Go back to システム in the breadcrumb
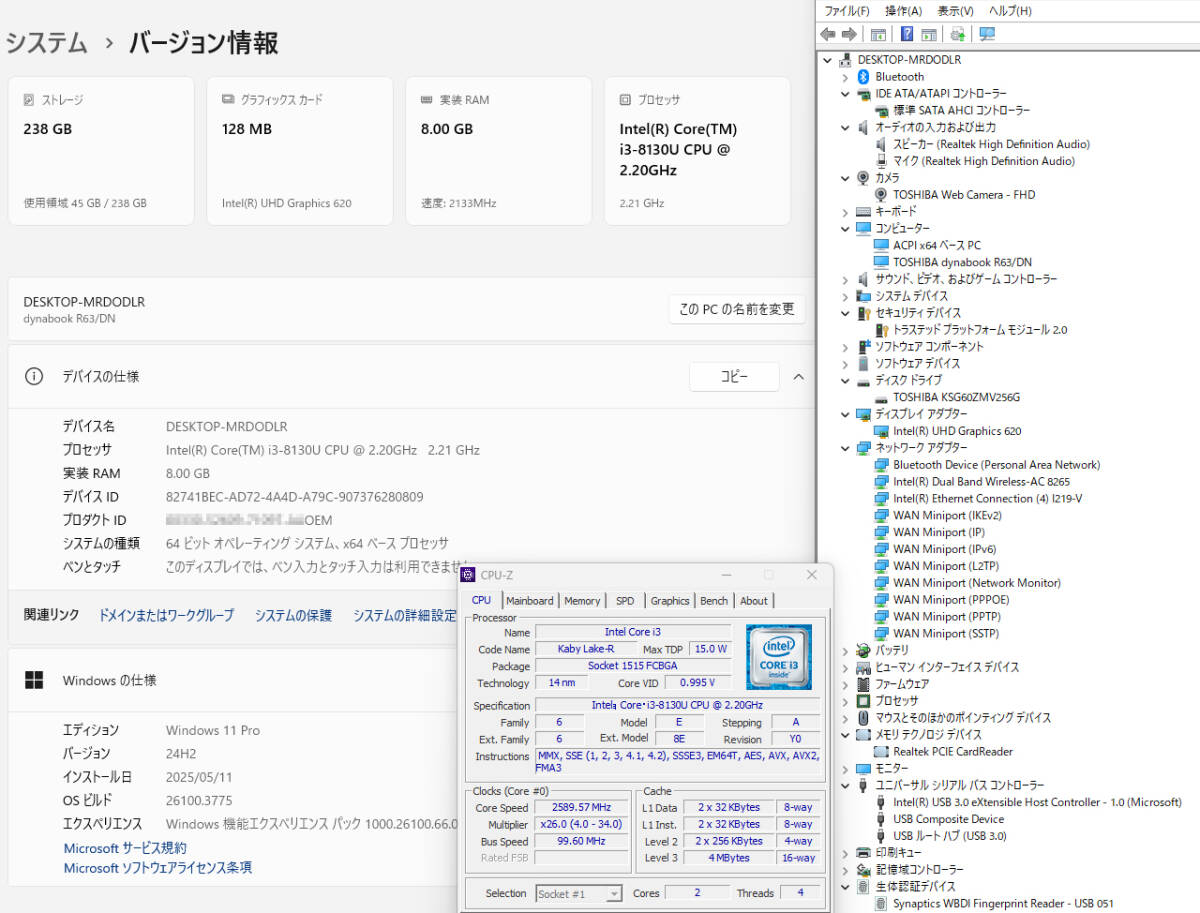The height and width of the screenshot is (913, 1200). [x=46, y=43]
